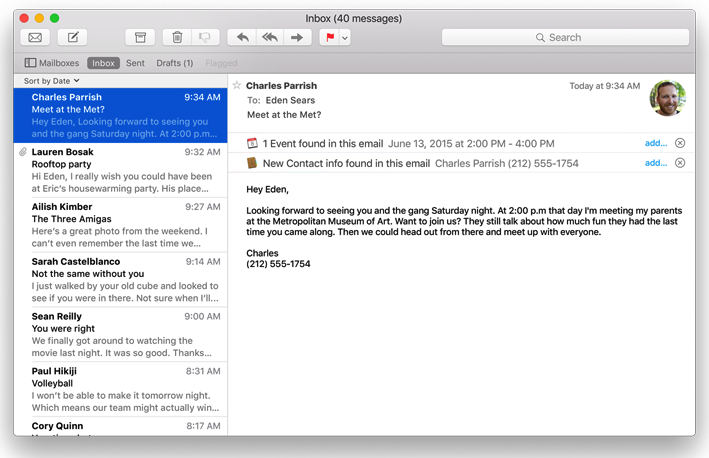The image size is (709, 458).
Task: Click the Get Mail envelope icon
Action: (35, 38)
